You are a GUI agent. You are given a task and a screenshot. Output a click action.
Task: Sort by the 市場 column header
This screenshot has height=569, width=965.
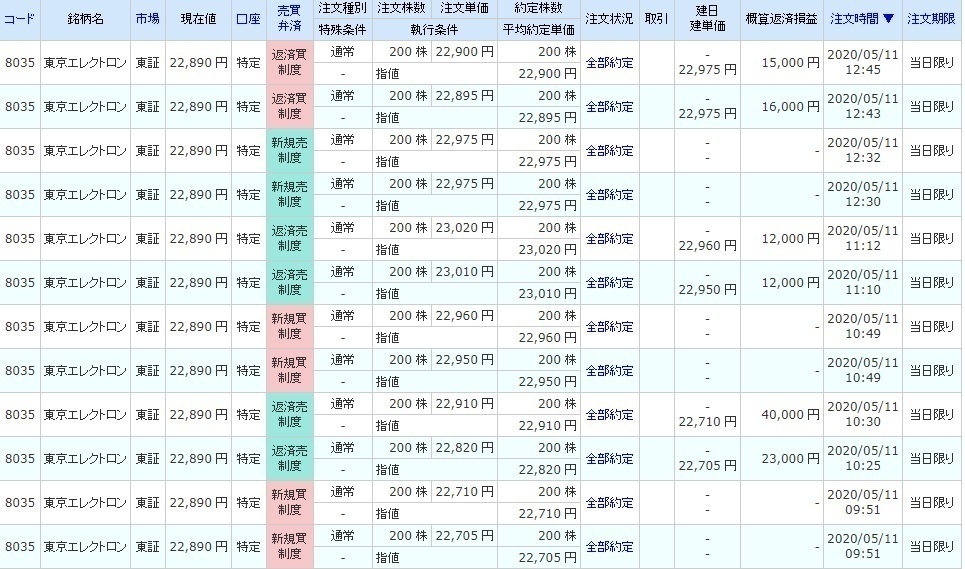(x=148, y=19)
